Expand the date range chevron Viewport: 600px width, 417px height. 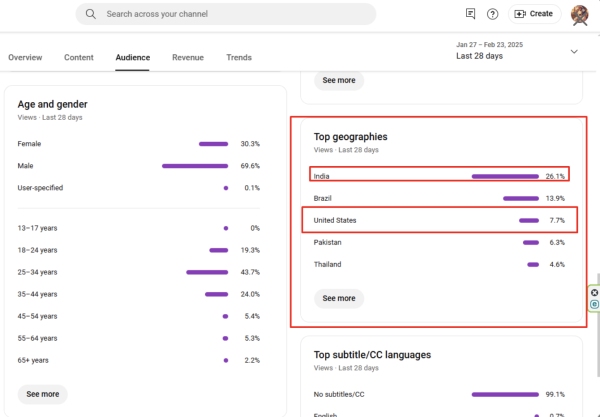(x=574, y=51)
